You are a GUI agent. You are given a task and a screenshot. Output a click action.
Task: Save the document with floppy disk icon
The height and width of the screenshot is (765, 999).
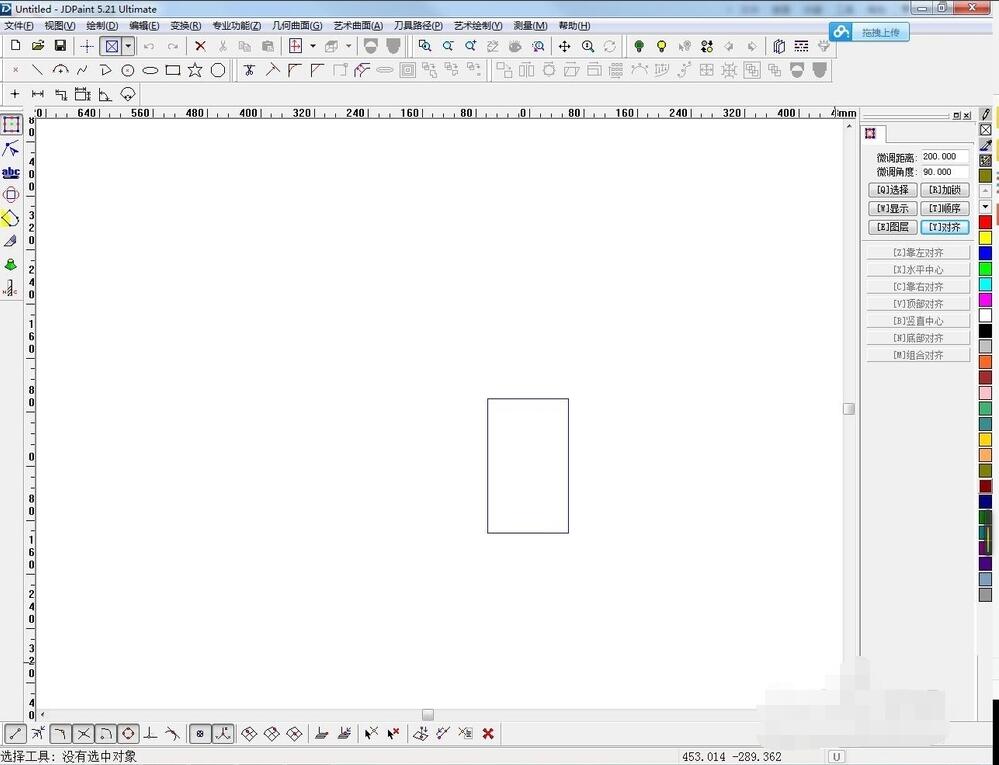(x=60, y=46)
